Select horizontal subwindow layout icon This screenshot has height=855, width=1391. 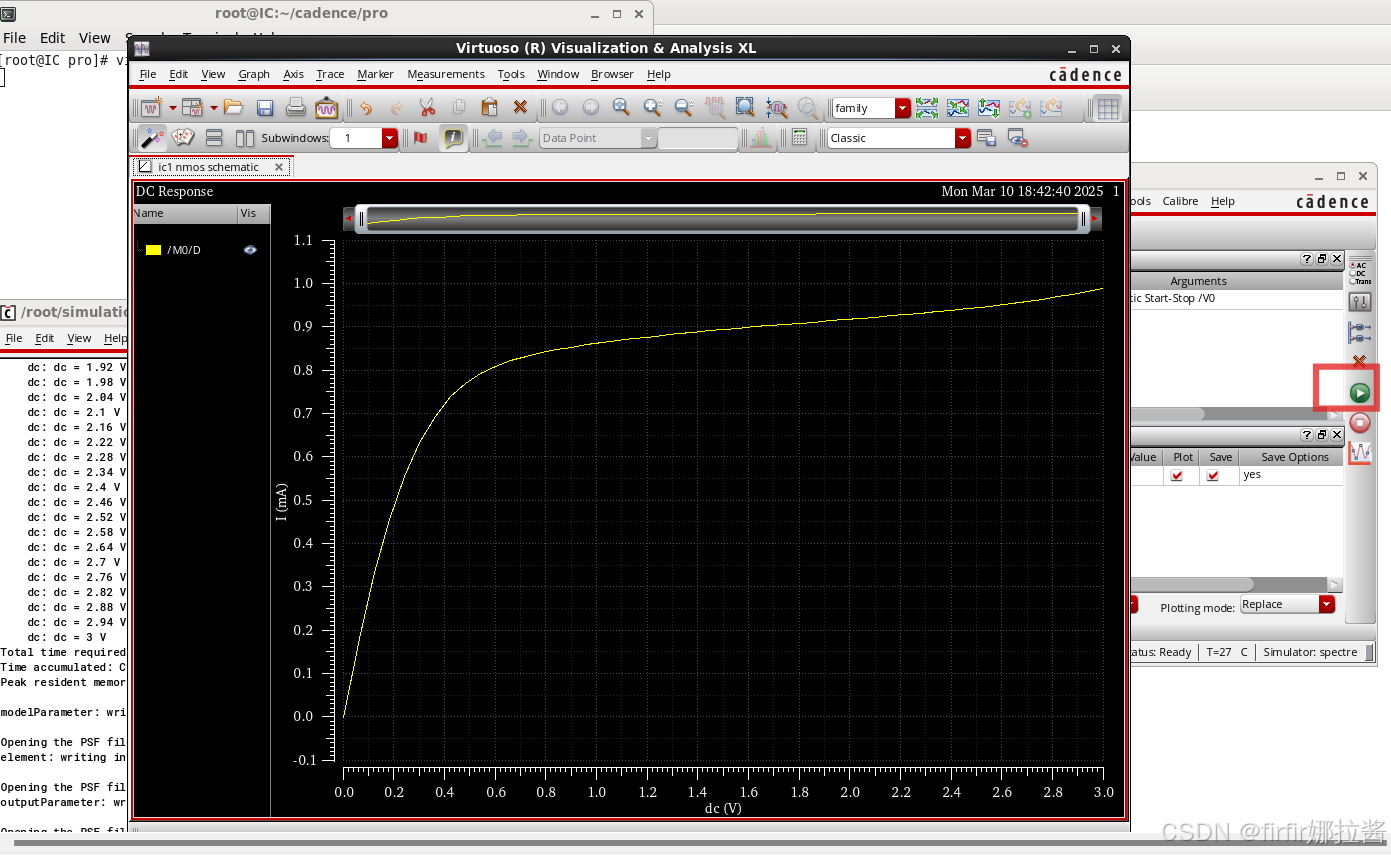214,138
